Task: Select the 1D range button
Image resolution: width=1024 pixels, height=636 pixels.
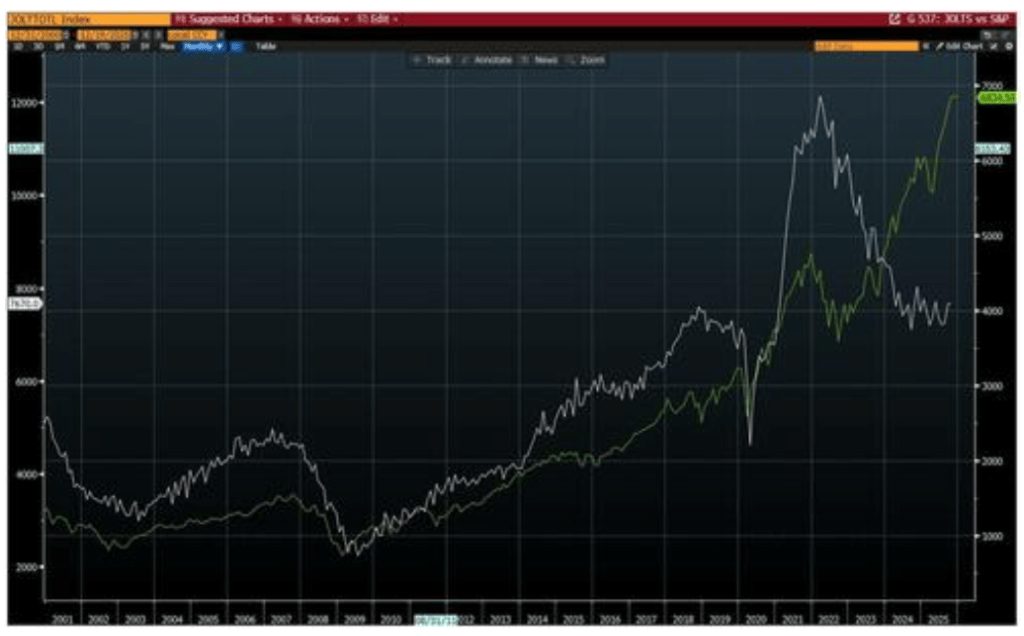Action: tap(18, 46)
